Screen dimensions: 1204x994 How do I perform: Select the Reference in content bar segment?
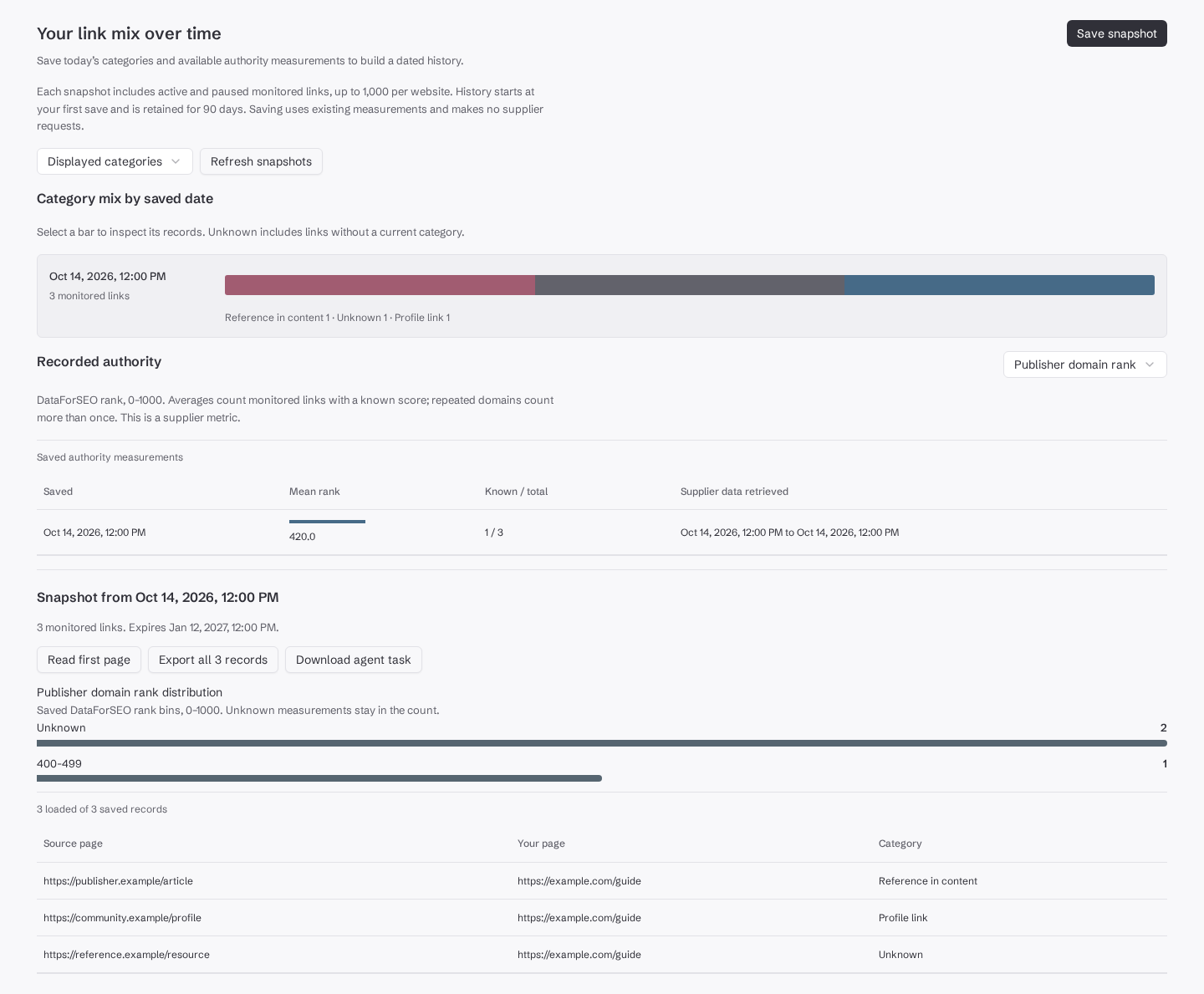pos(380,285)
